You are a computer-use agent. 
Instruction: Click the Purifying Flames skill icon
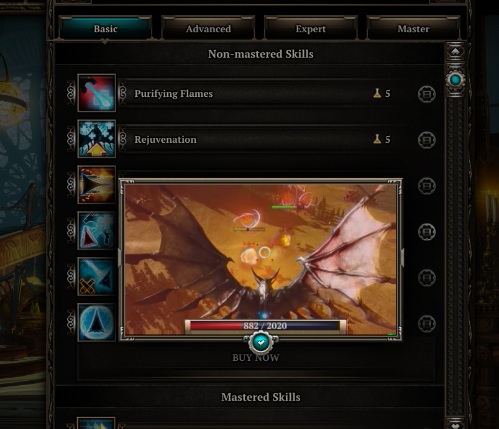pyautogui.click(x=97, y=93)
